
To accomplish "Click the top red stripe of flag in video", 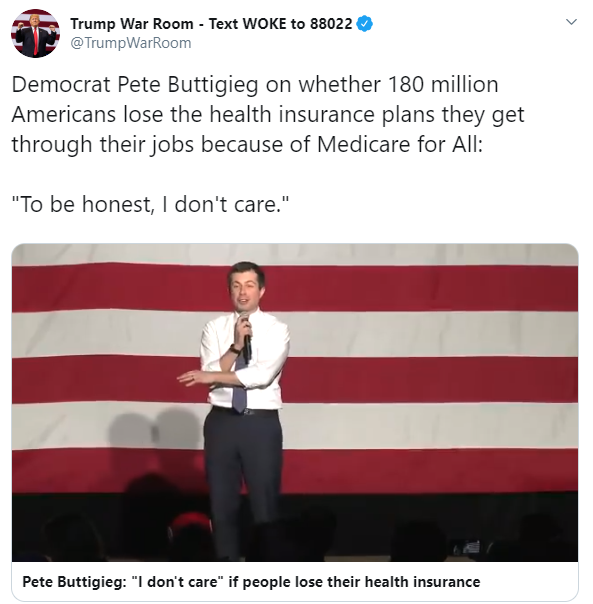I will click(295, 288).
